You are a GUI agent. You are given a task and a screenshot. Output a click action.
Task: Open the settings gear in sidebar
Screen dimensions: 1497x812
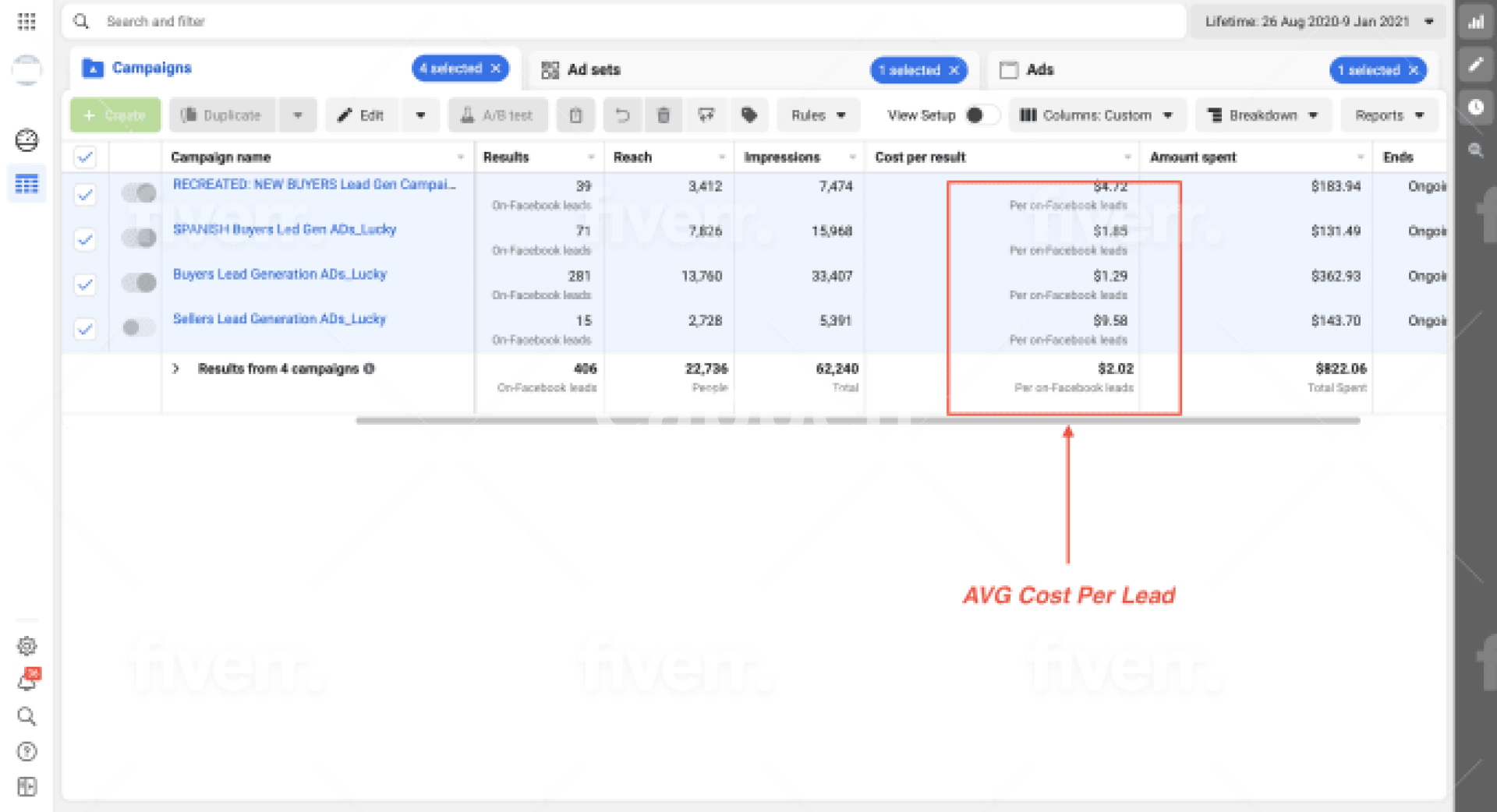pos(27,646)
